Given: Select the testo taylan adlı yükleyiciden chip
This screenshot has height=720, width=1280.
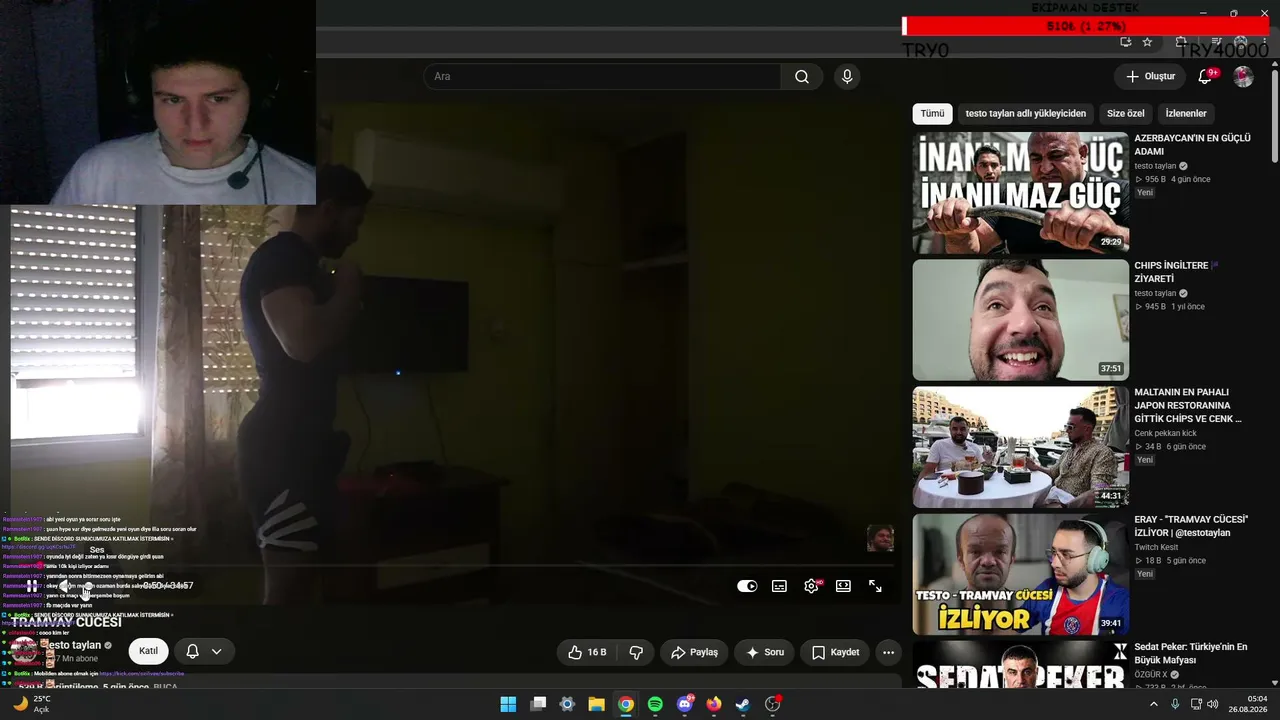Looking at the screenshot, I should [x=1025, y=114].
